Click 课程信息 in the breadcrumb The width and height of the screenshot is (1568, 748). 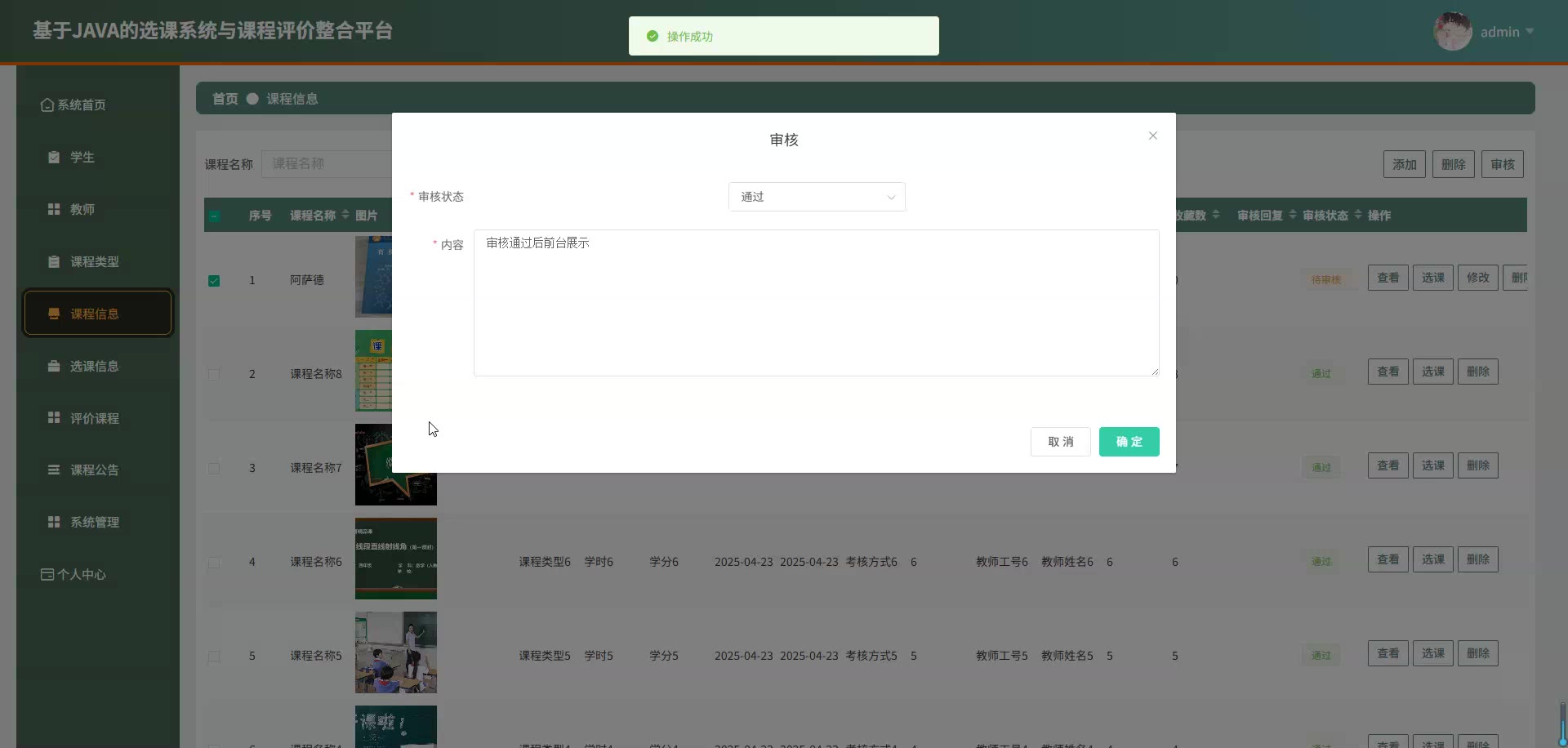click(x=292, y=99)
